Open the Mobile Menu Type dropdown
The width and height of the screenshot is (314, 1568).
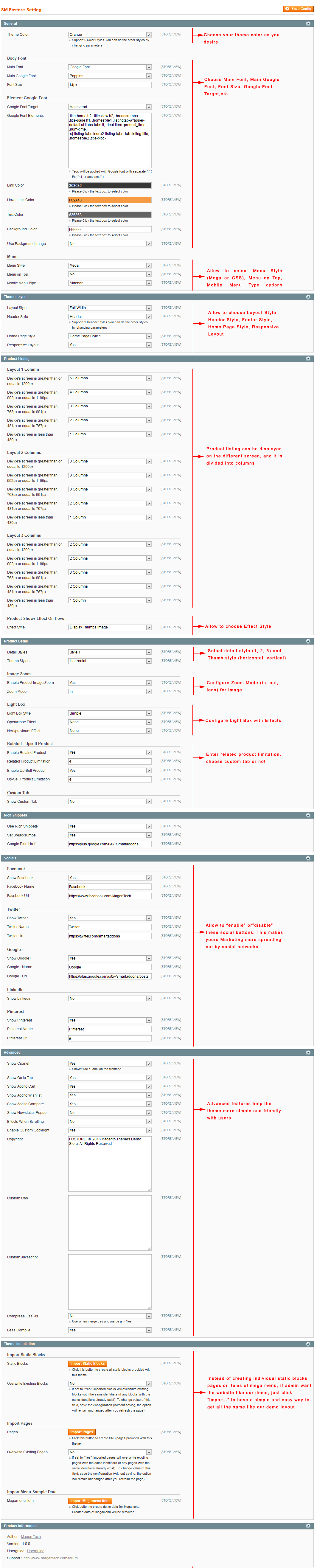click(110, 283)
